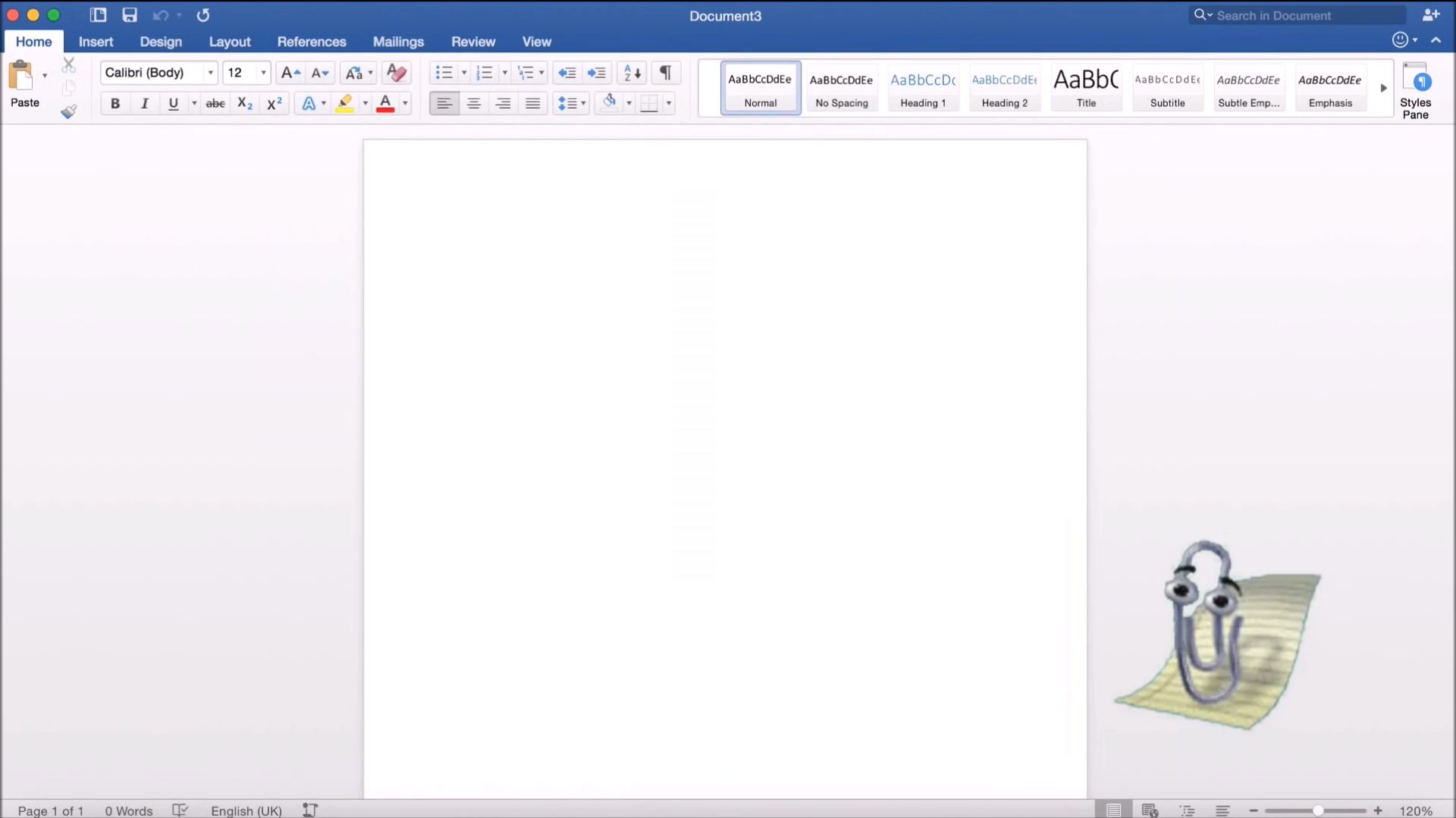
Task: Click the Undo icon
Action: [159, 15]
